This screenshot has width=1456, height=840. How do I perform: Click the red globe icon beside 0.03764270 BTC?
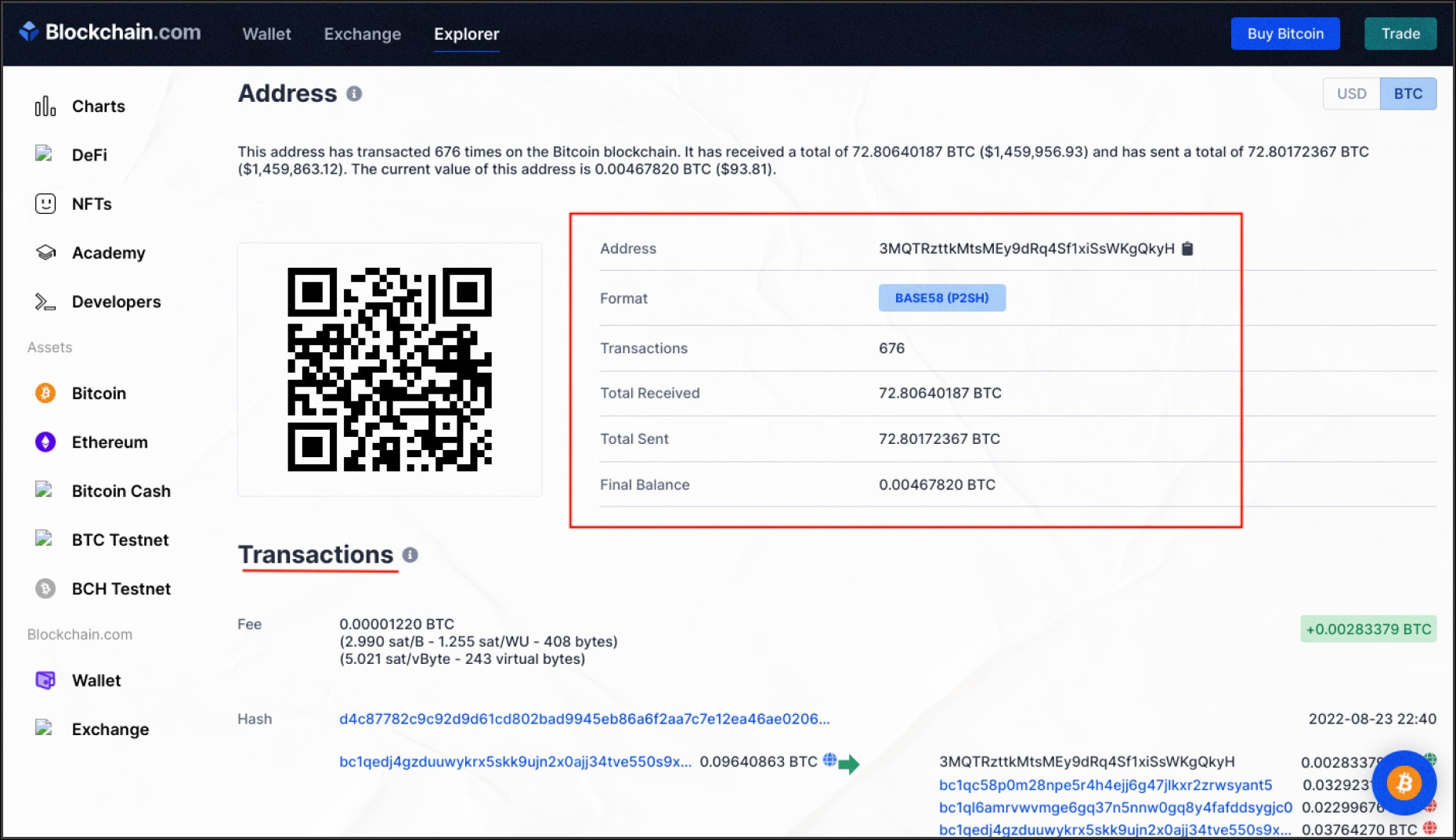[x=1430, y=827]
